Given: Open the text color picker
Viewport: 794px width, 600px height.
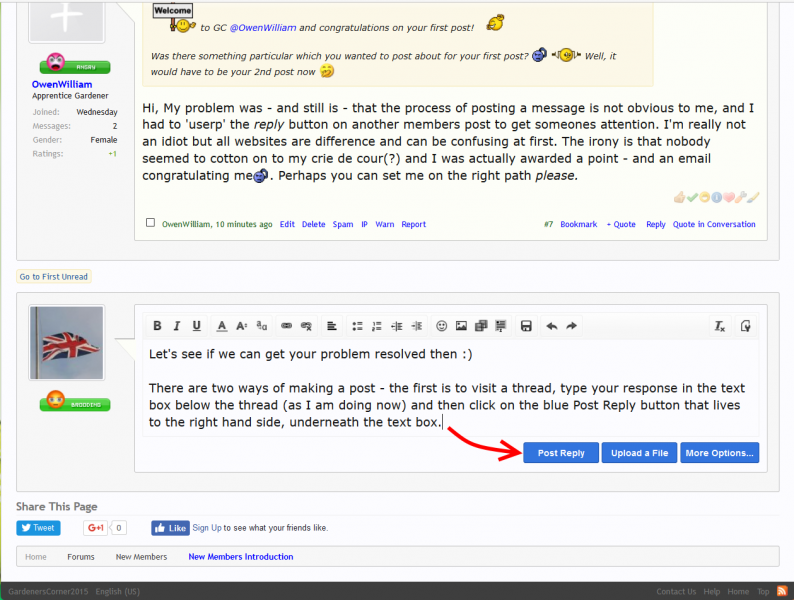Looking at the screenshot, I should pyautogui.click(x=222, y=326).
